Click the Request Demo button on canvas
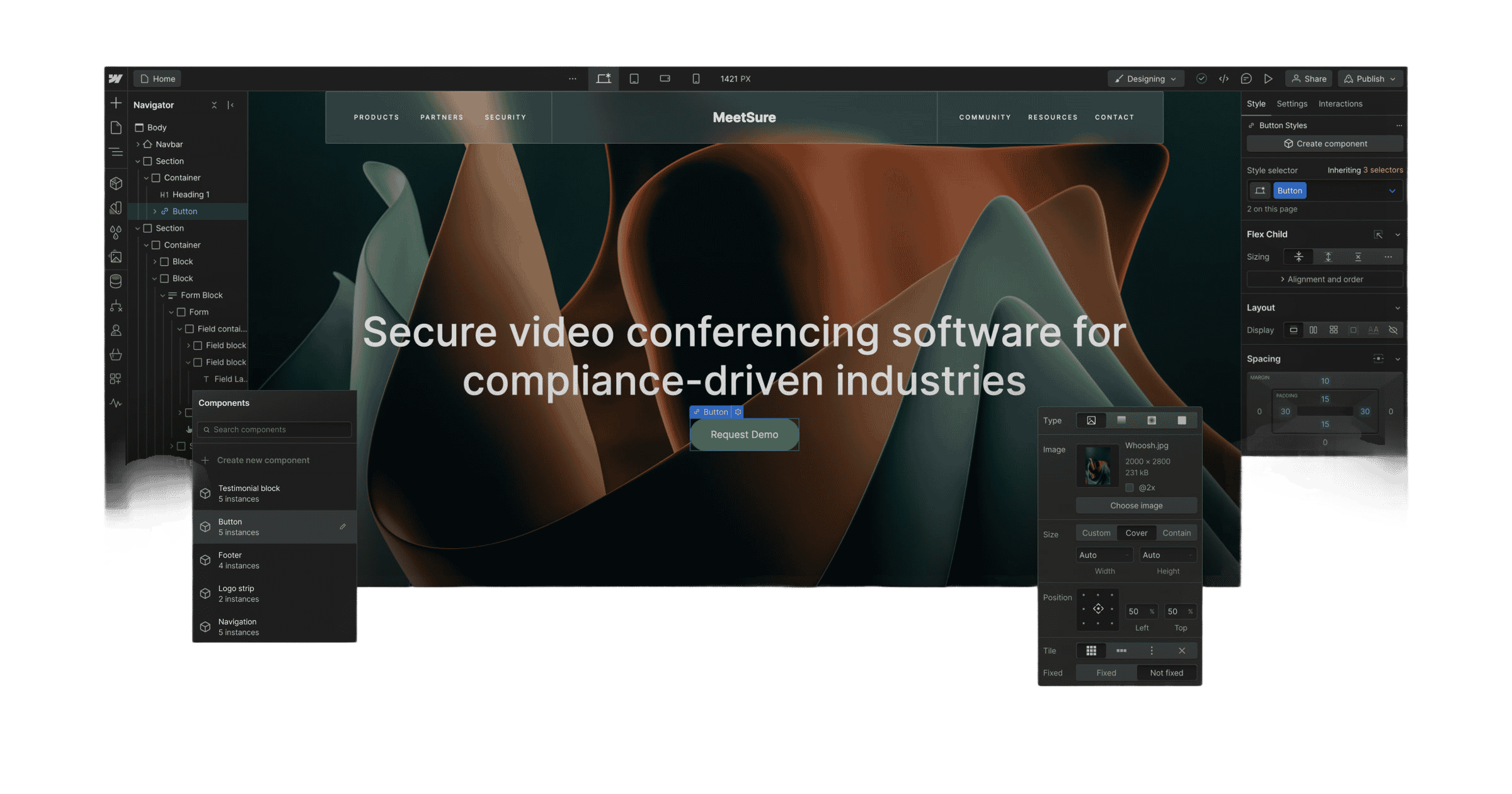This screenshot has height=794, width=1512. click(x=745, y=435)
